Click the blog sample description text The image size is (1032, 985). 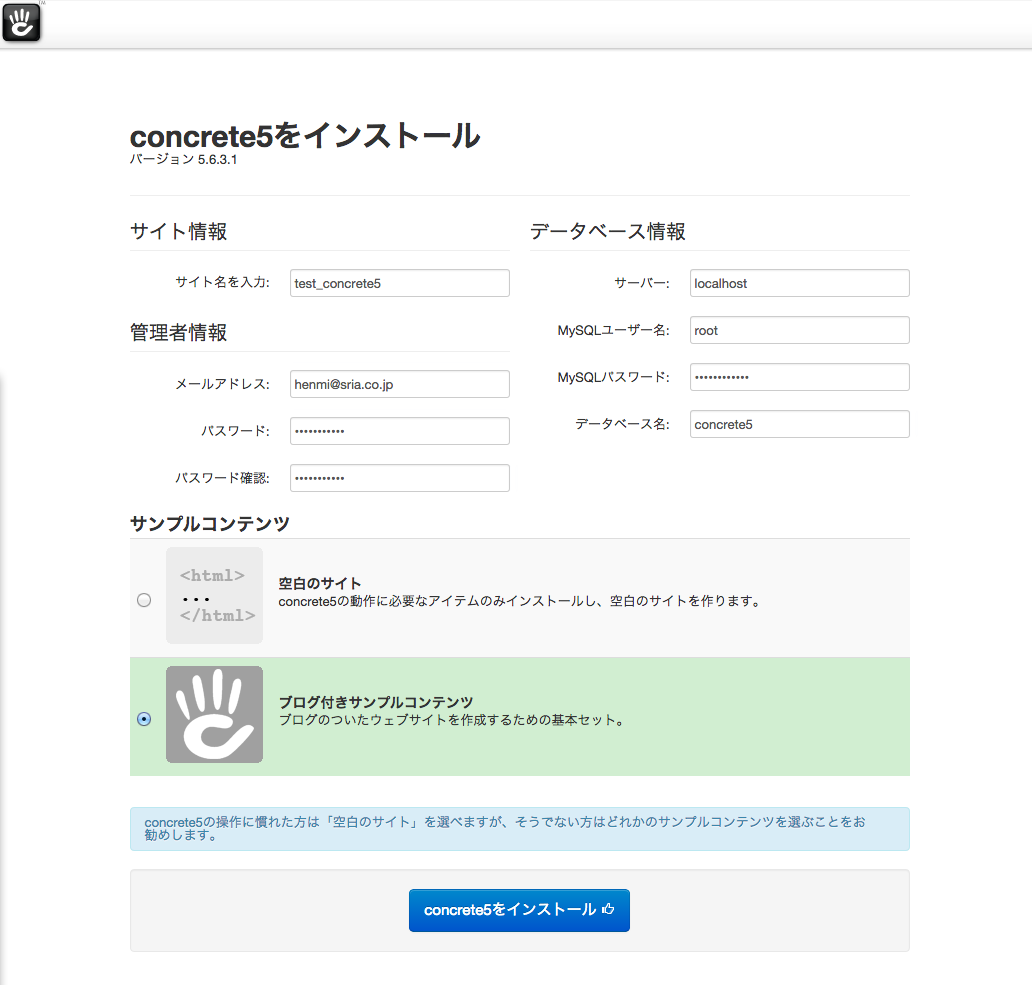tap(452, 720)
